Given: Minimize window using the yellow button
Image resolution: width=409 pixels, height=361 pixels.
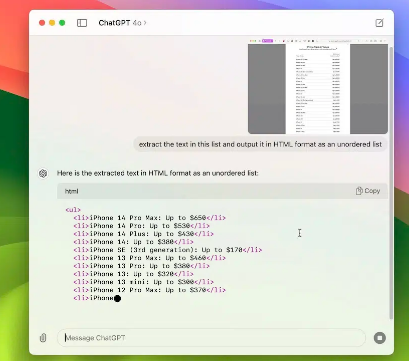Looking at the screenshot, I should [52, 23].
